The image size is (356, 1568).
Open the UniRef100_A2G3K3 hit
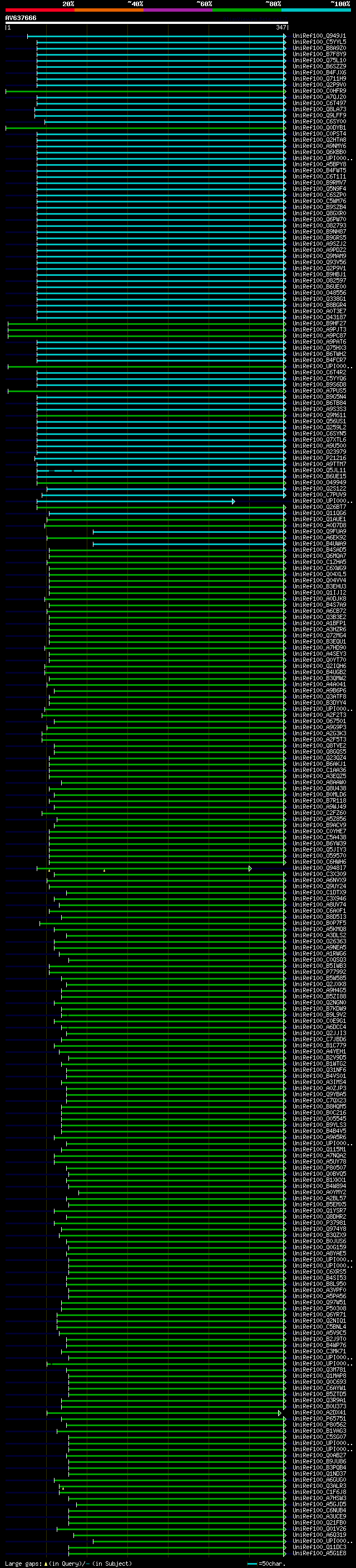point(319,734)
